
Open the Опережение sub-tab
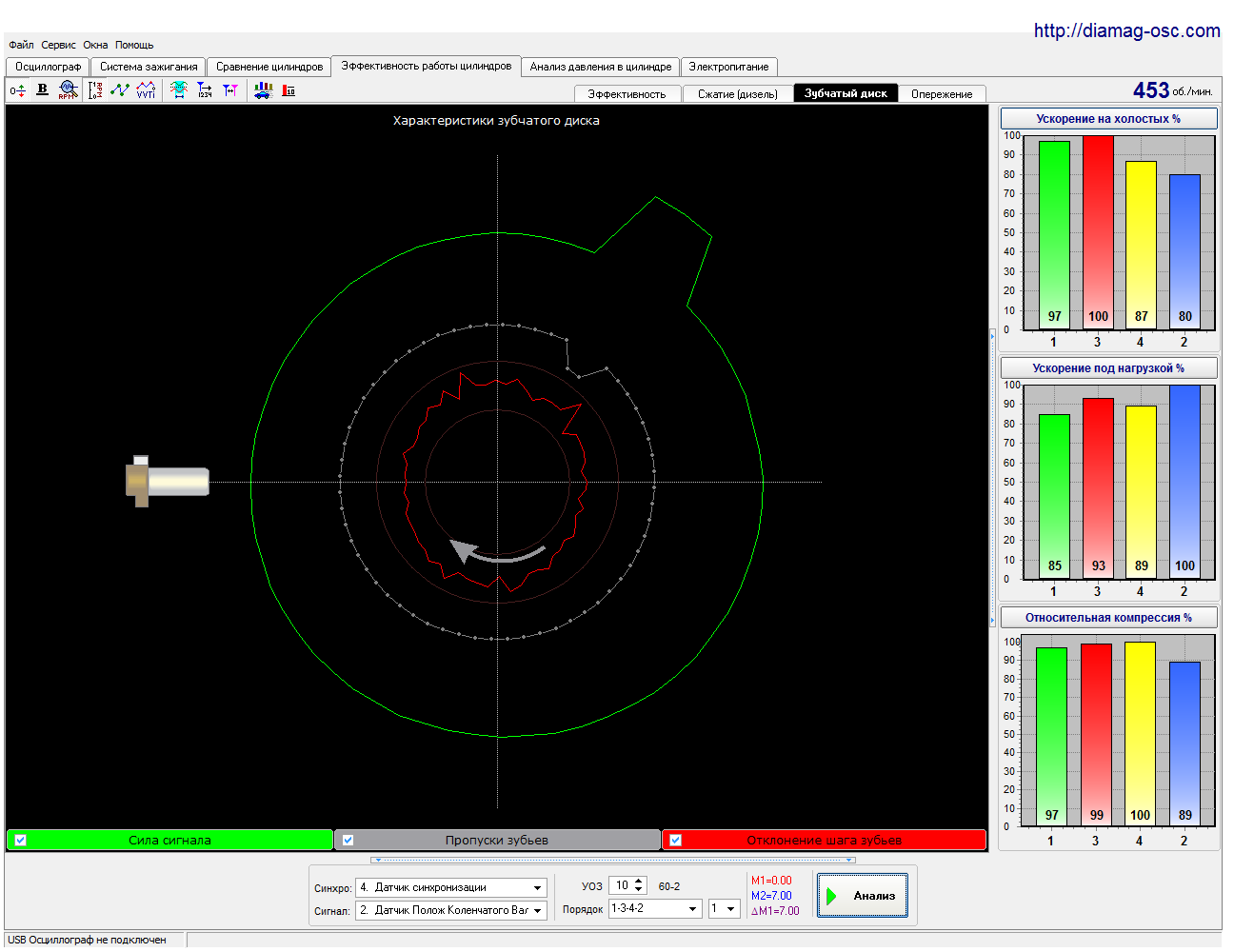pos(942,93)
